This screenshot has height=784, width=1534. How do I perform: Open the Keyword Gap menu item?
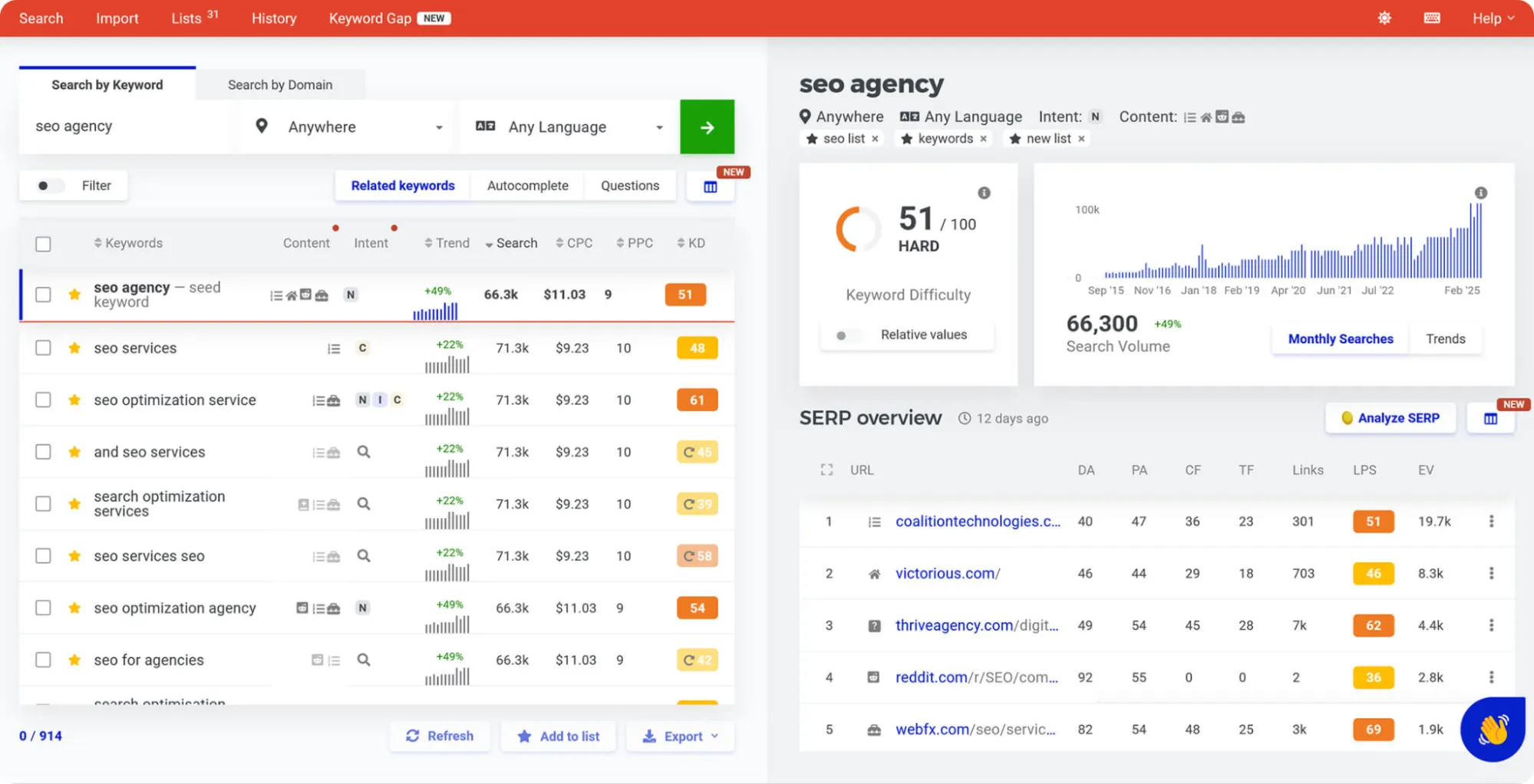click(369, 18)
